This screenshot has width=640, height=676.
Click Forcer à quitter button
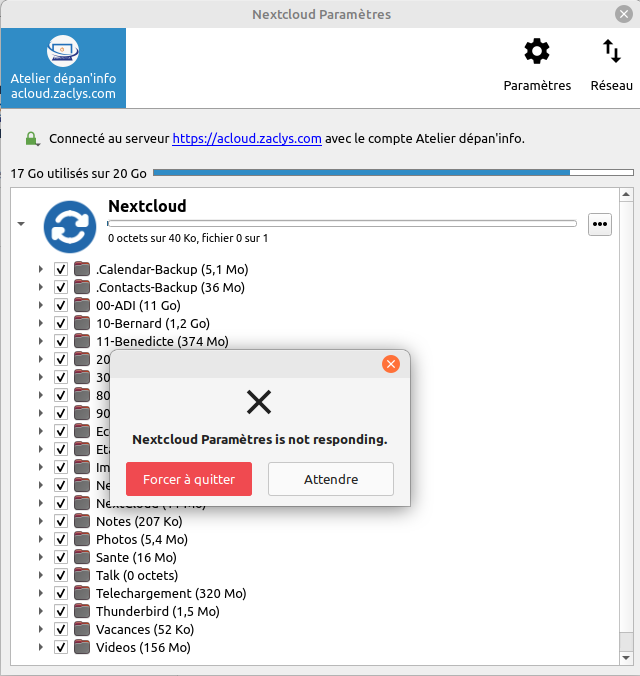coord(189,479)
